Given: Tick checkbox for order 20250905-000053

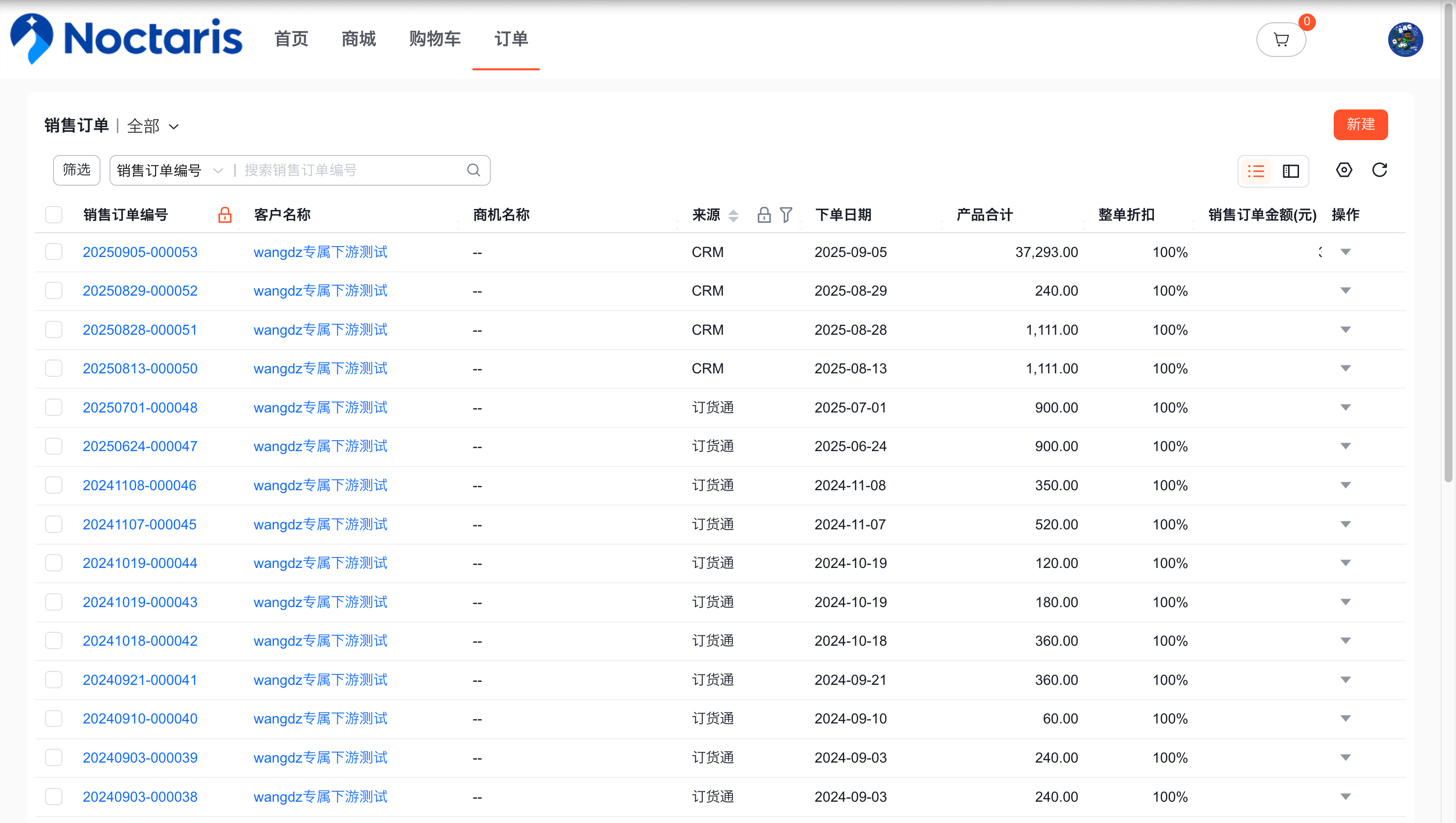Looking at the screenshot, I should tap(53, 252).
